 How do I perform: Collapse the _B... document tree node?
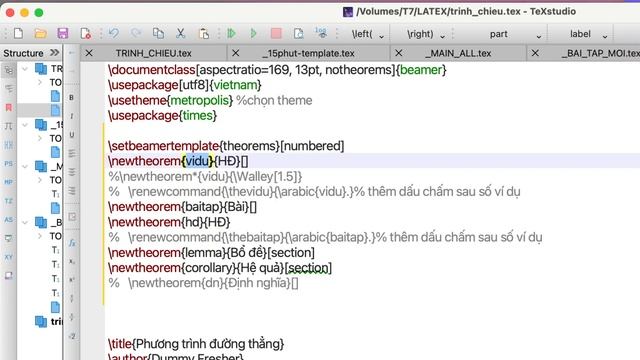coord(25,222)
